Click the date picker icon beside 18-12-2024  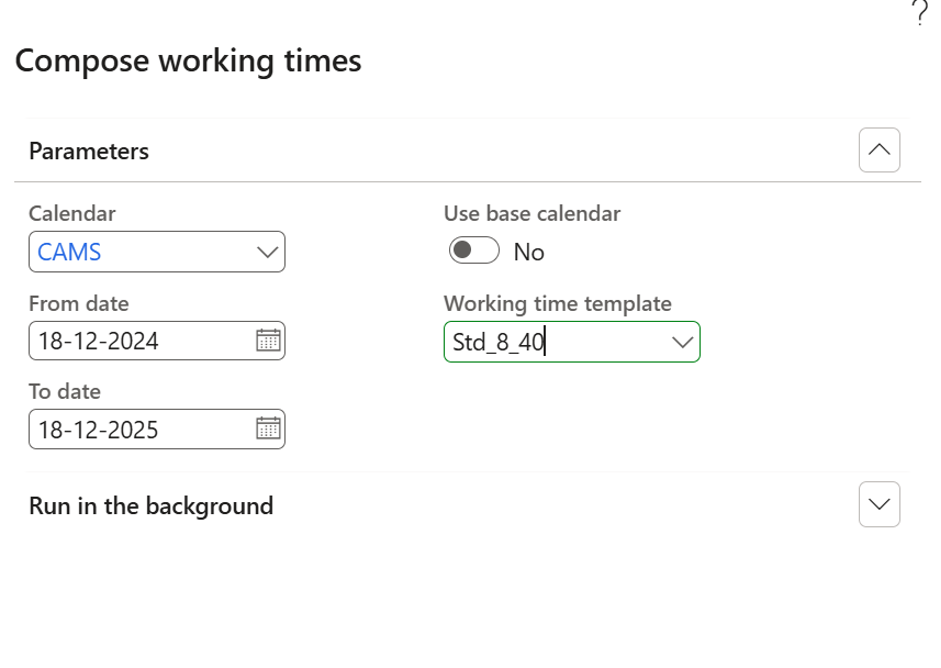tap(267, 340)
